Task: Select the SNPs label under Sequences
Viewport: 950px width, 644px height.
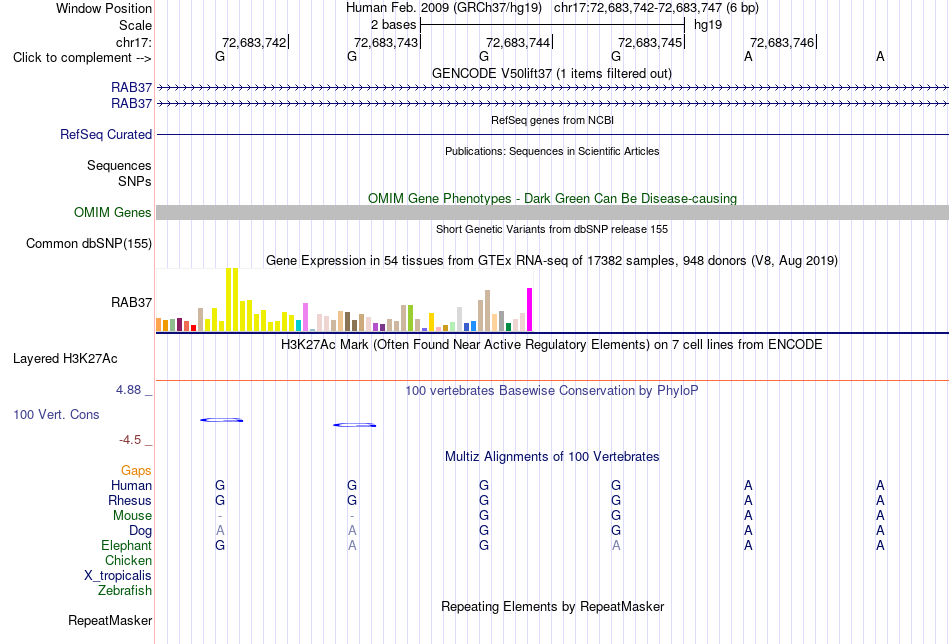Action: 135,181
